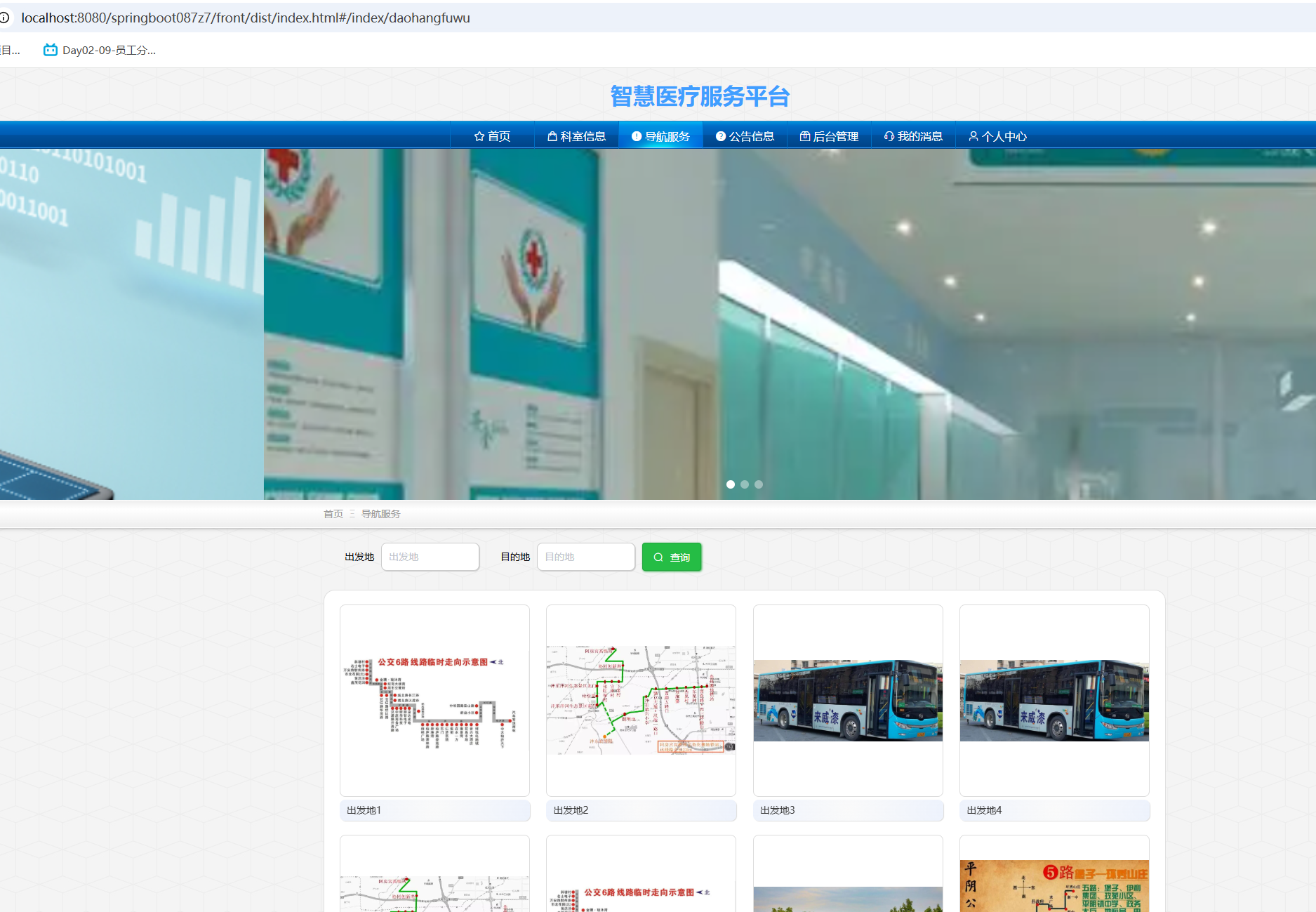1316x912 pixels.
Task: Open the 公告信息 menu item
Action: click(745, 136)
